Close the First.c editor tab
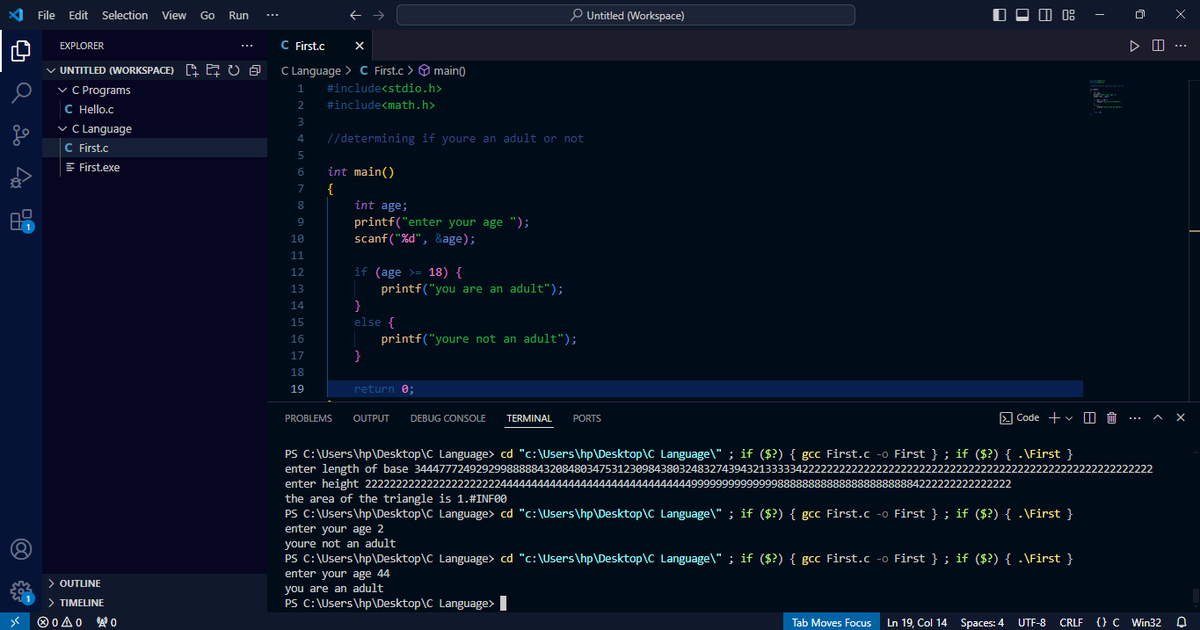The height and width of the screenshot is (630, 1200). (360, 46)
